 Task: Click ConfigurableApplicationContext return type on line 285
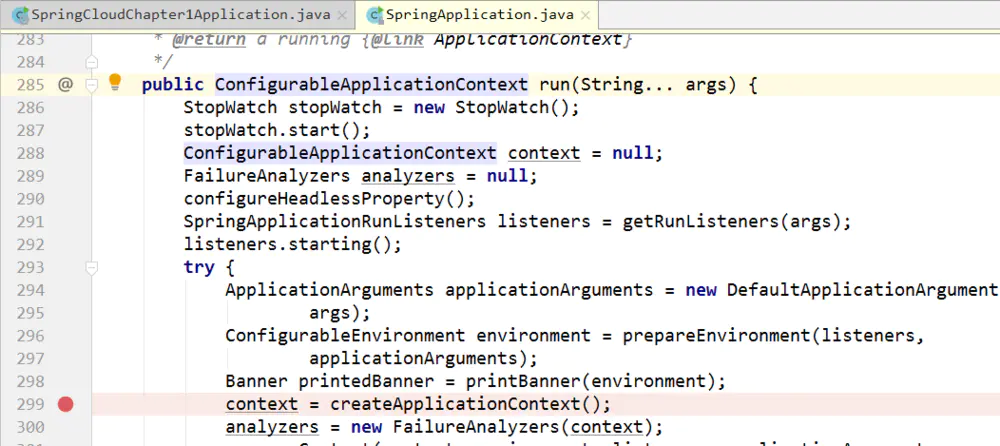[372, 85]
